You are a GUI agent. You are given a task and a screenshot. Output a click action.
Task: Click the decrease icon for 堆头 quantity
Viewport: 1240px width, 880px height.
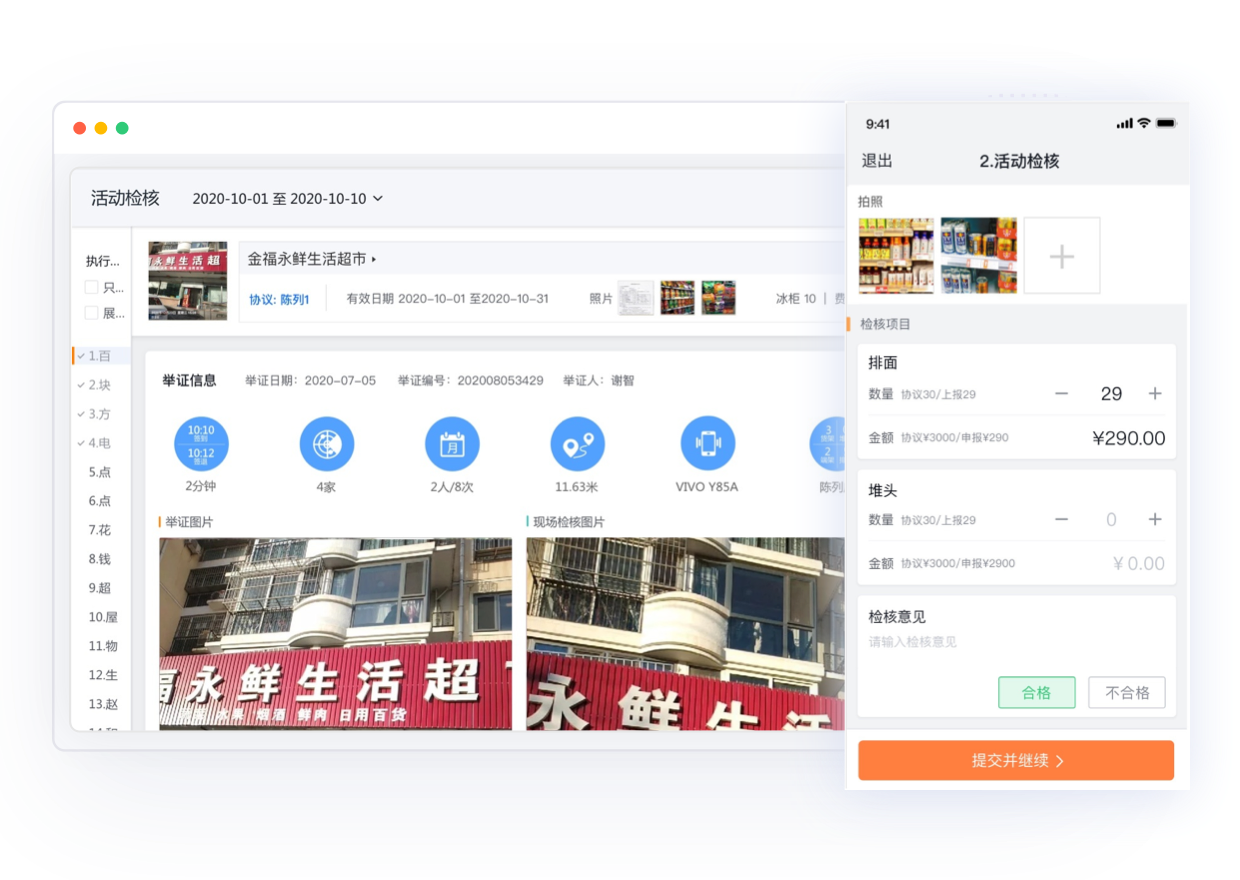tap(1062, 519)
